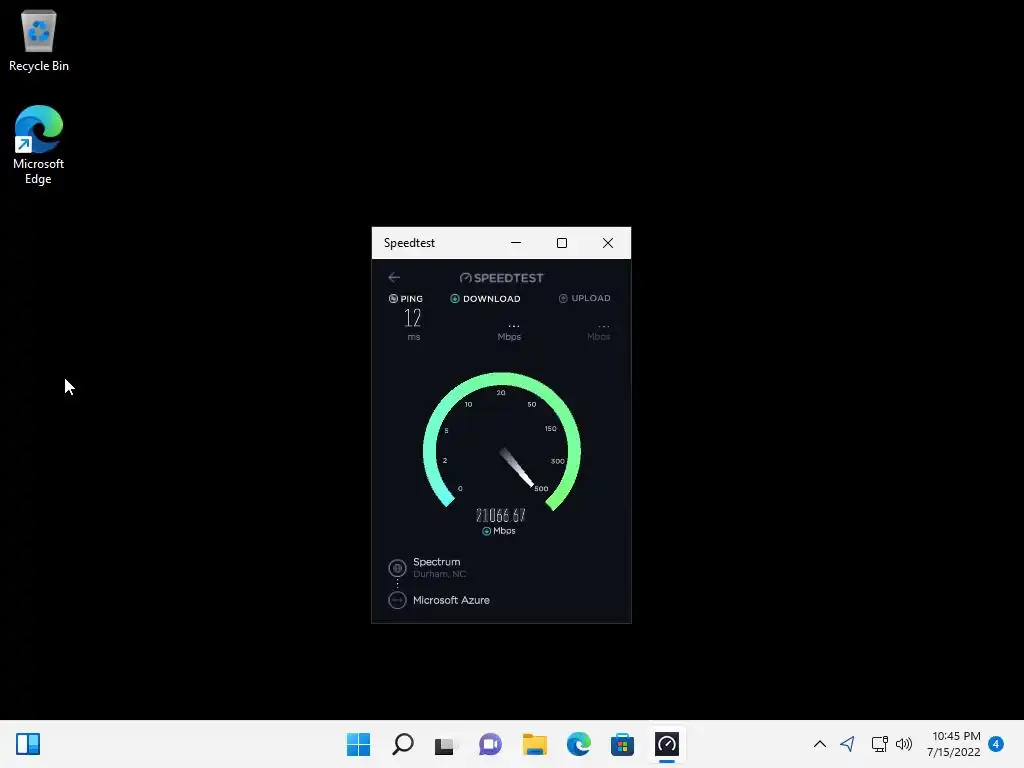Click the Speedtest taskbar icon

pyautogui.click(x=667, y=744)
